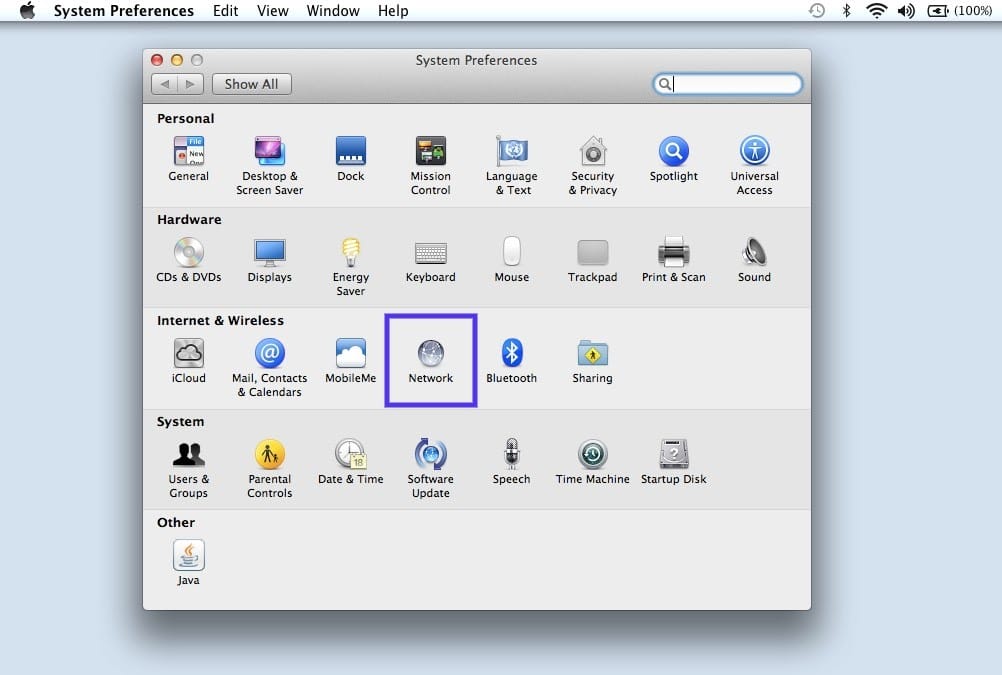Open the Edit menu

(225, 11)
